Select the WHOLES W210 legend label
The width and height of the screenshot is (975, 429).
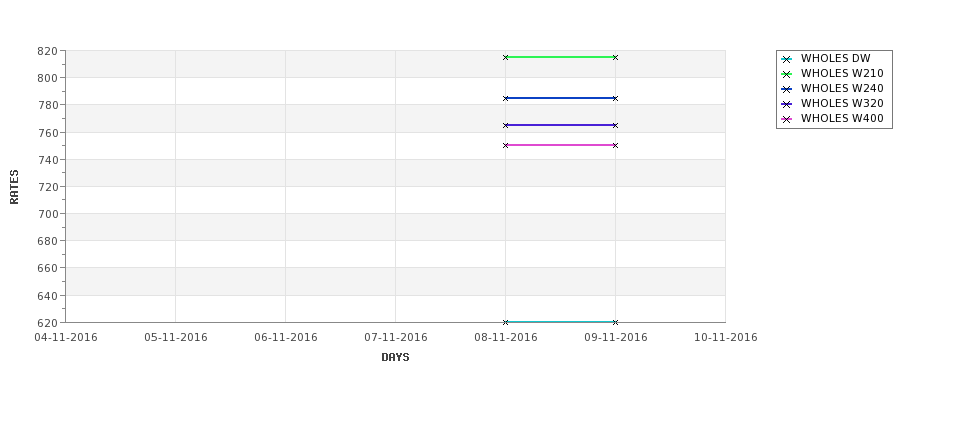tap(842, 73)
